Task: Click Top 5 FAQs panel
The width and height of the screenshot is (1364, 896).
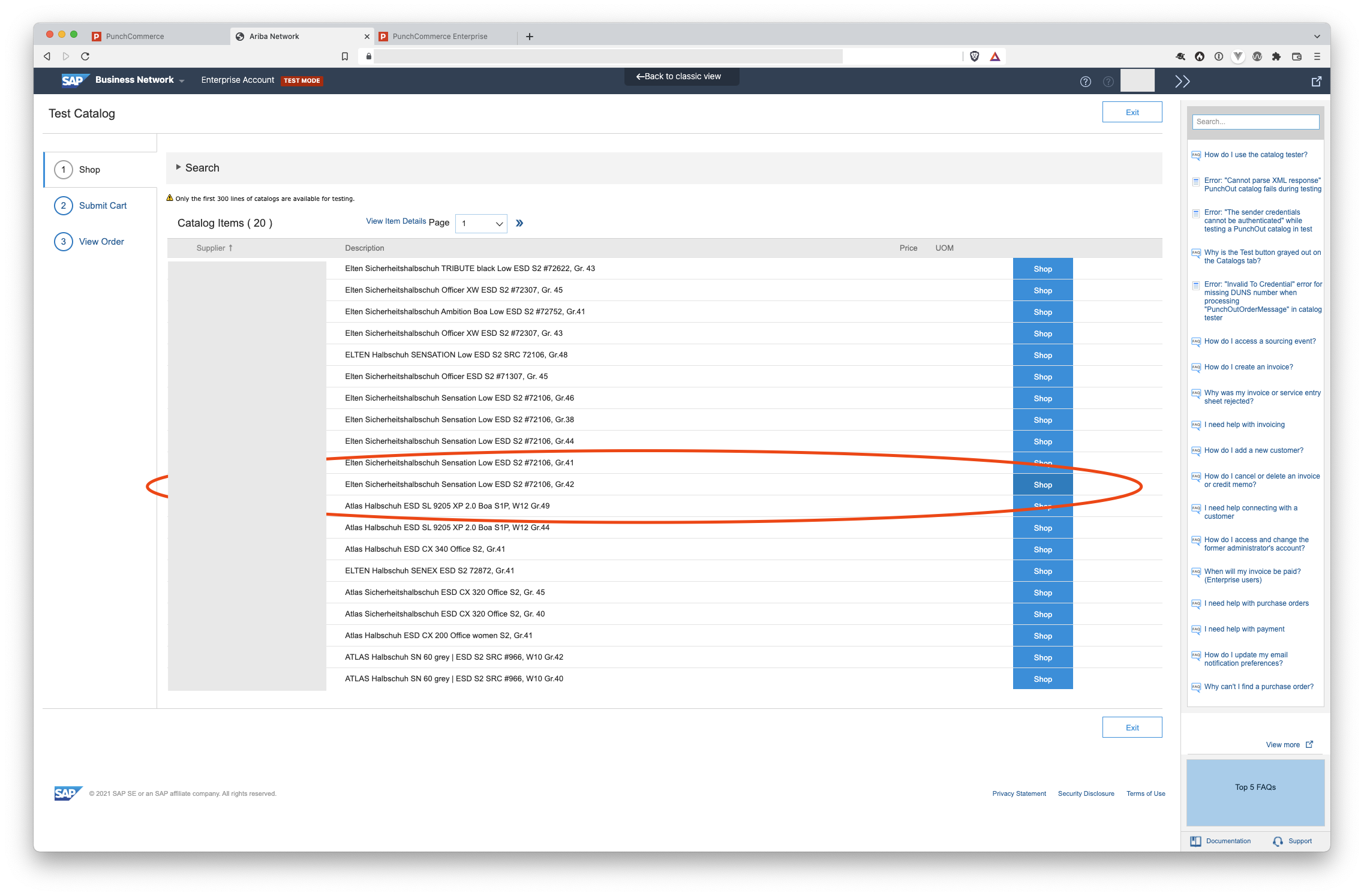Action: point(1255,792)
